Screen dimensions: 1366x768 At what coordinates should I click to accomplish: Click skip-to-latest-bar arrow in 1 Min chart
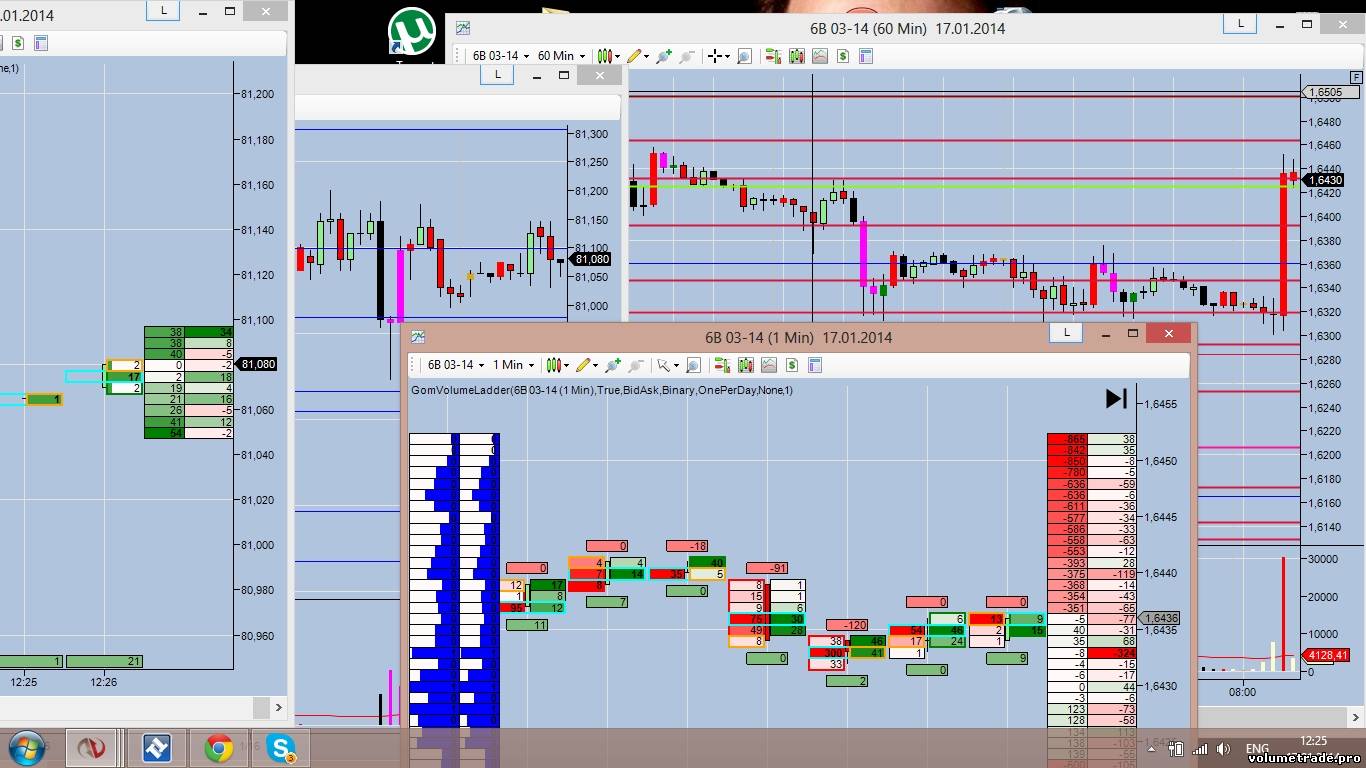pos(1116,399)
